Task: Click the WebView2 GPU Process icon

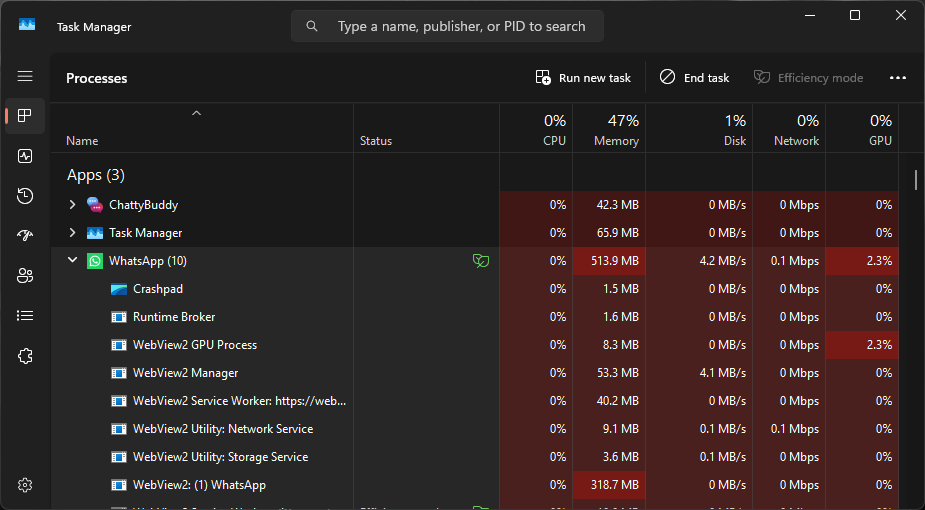Action: point(119,345)
